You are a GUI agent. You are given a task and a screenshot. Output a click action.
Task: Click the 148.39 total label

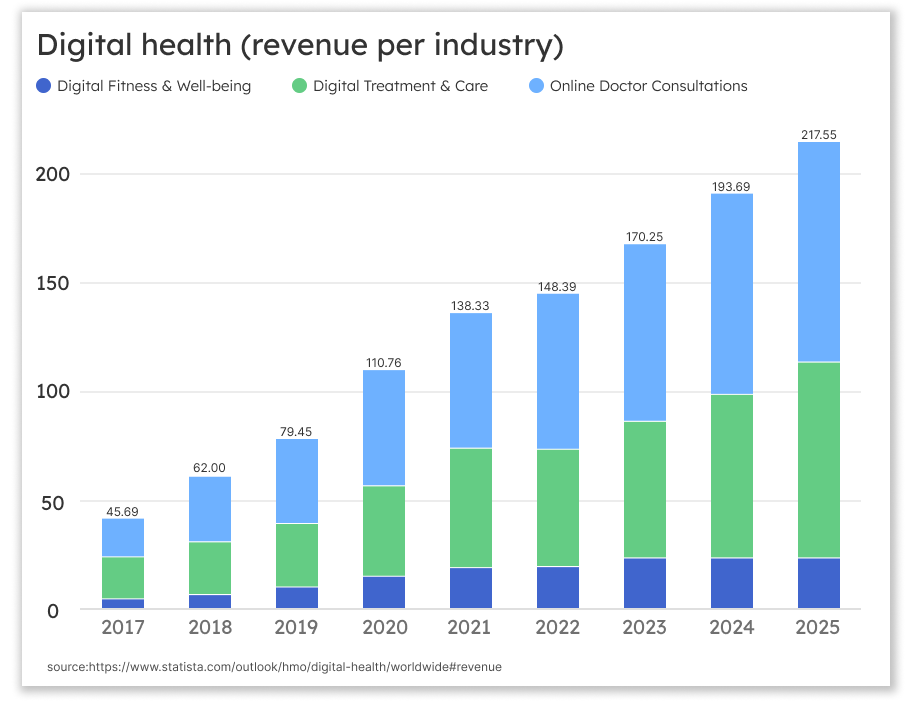coord(557,286)
